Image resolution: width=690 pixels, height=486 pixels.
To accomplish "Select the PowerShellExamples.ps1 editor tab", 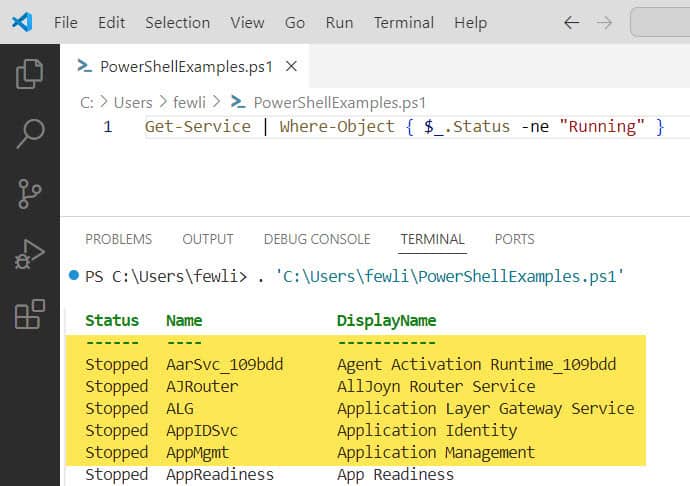I will 185,66.
